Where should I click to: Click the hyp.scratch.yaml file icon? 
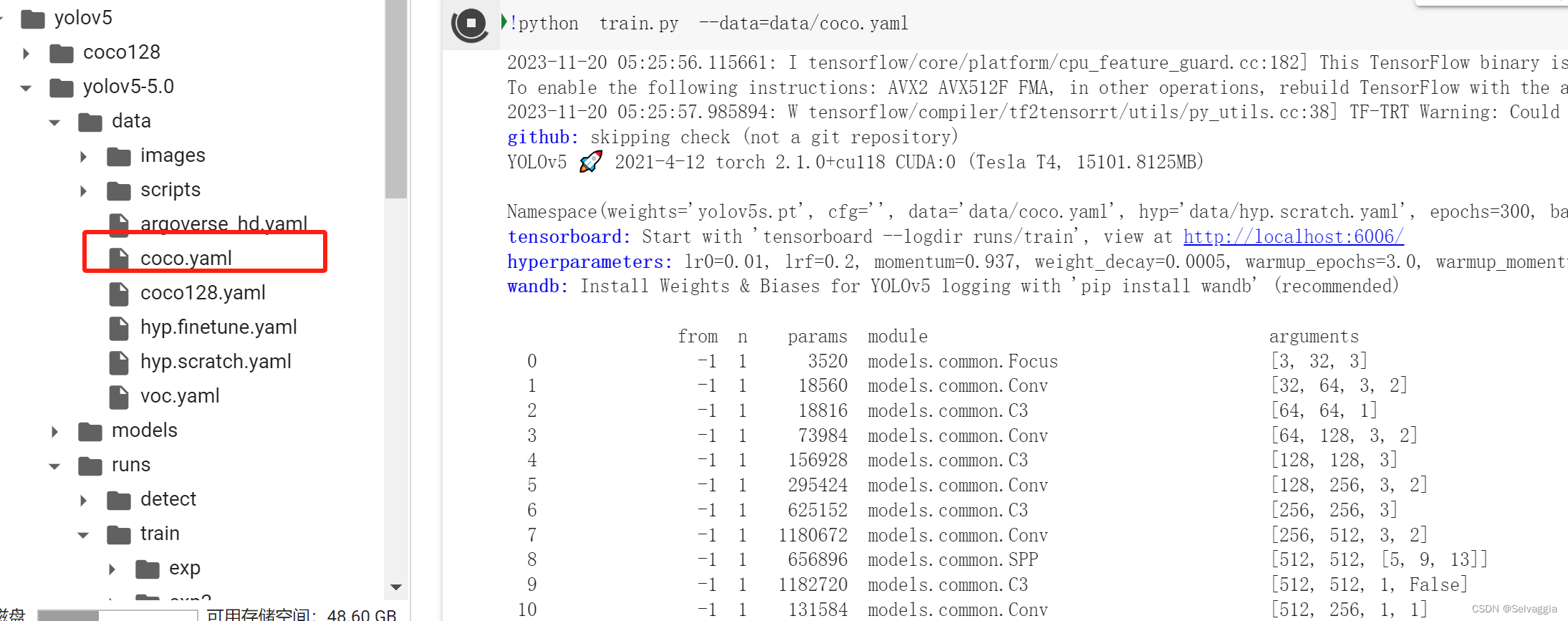point(119,362)
